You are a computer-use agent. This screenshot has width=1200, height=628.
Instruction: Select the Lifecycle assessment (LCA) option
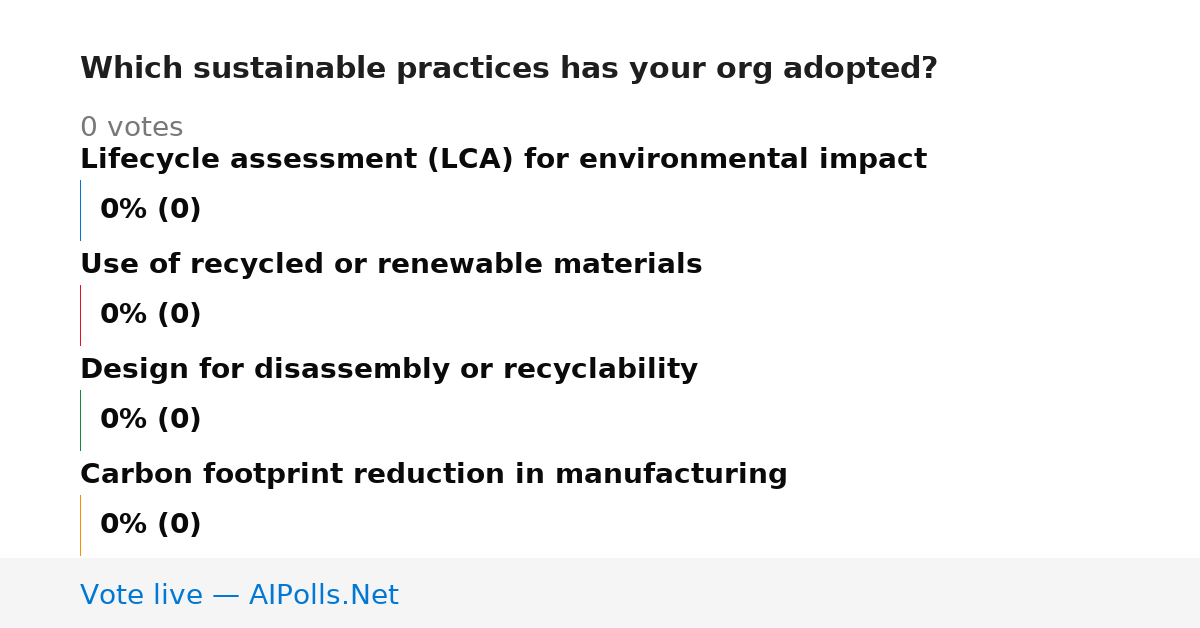(503, 160)
